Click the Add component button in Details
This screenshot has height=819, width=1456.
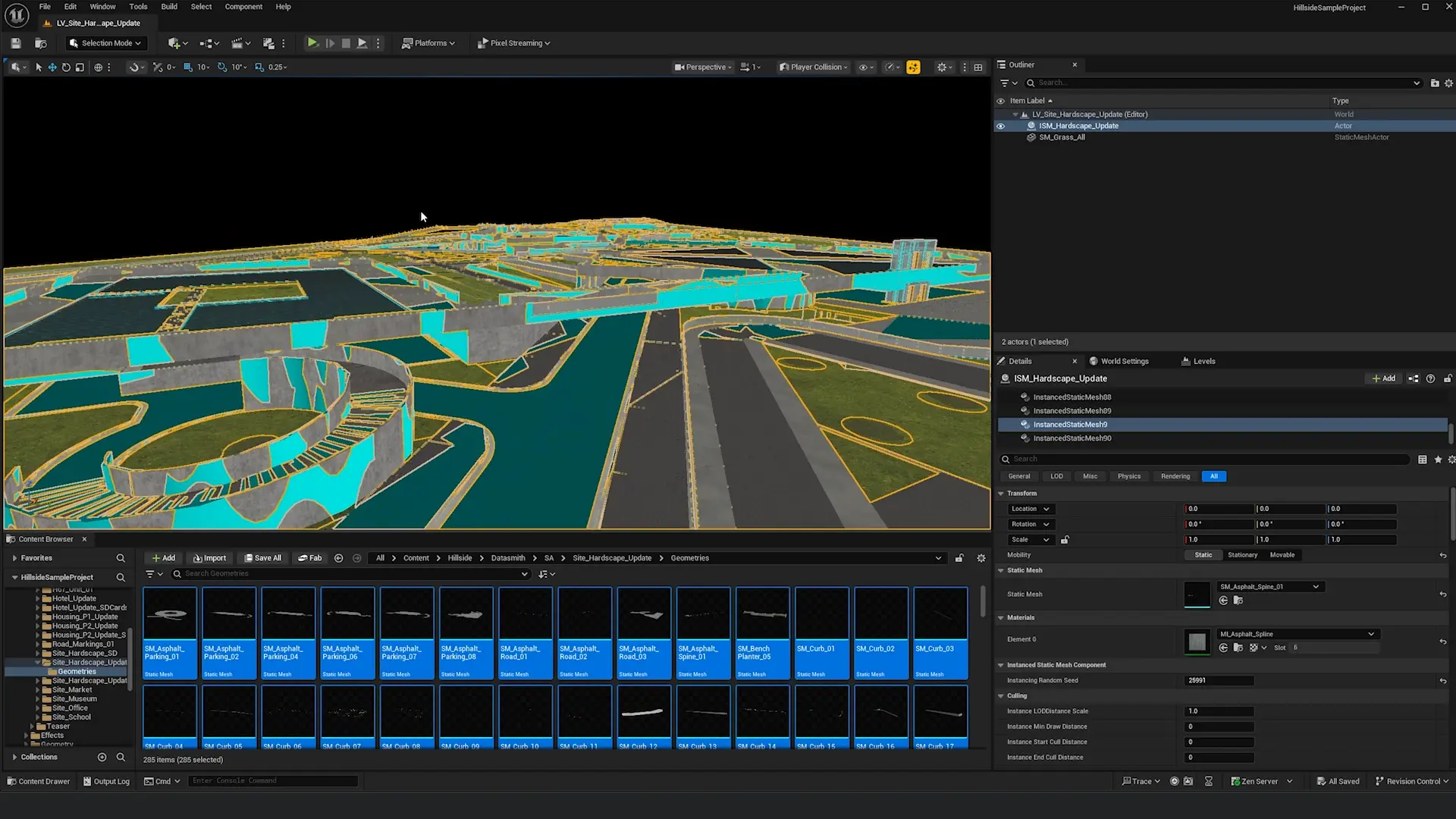[x=1384, y=379]
